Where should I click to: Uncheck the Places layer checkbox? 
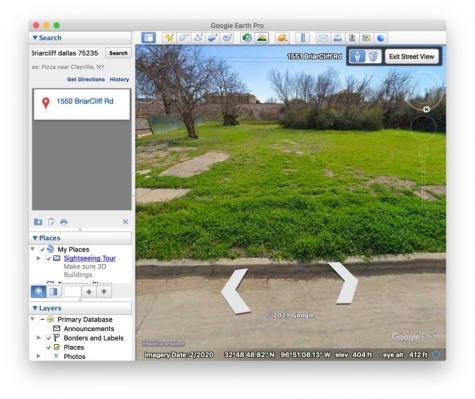pyautogui.click(x=49, y=347)
